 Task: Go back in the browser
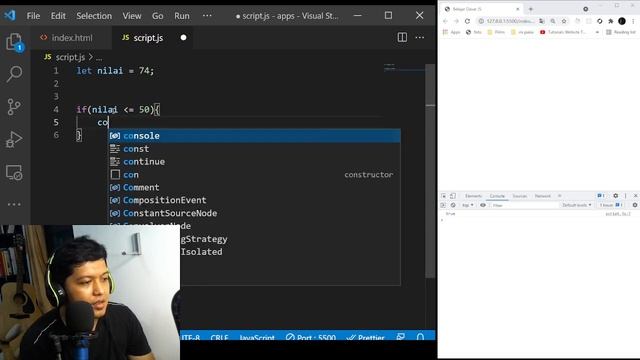point(445,21)
